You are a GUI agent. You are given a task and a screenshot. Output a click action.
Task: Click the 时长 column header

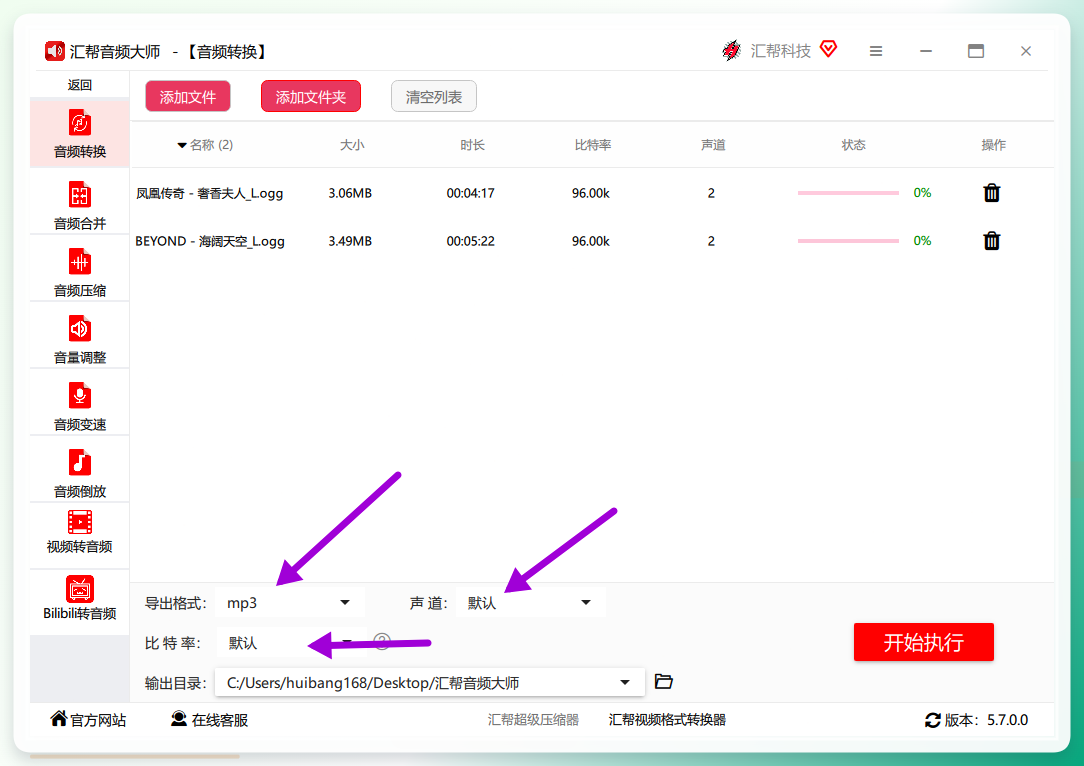pyautogui.click(x=472, y=145)
